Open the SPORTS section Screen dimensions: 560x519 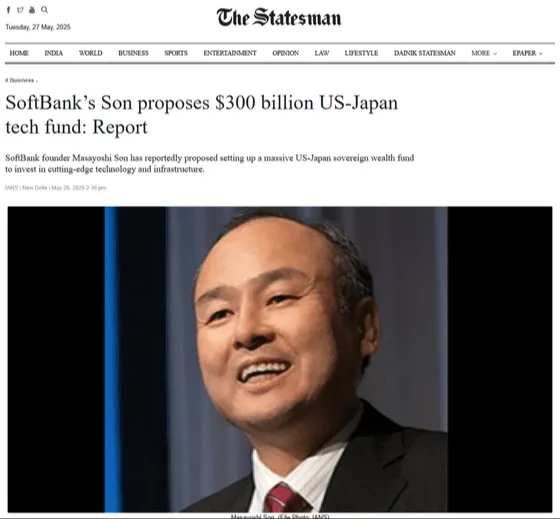point(176,53)
